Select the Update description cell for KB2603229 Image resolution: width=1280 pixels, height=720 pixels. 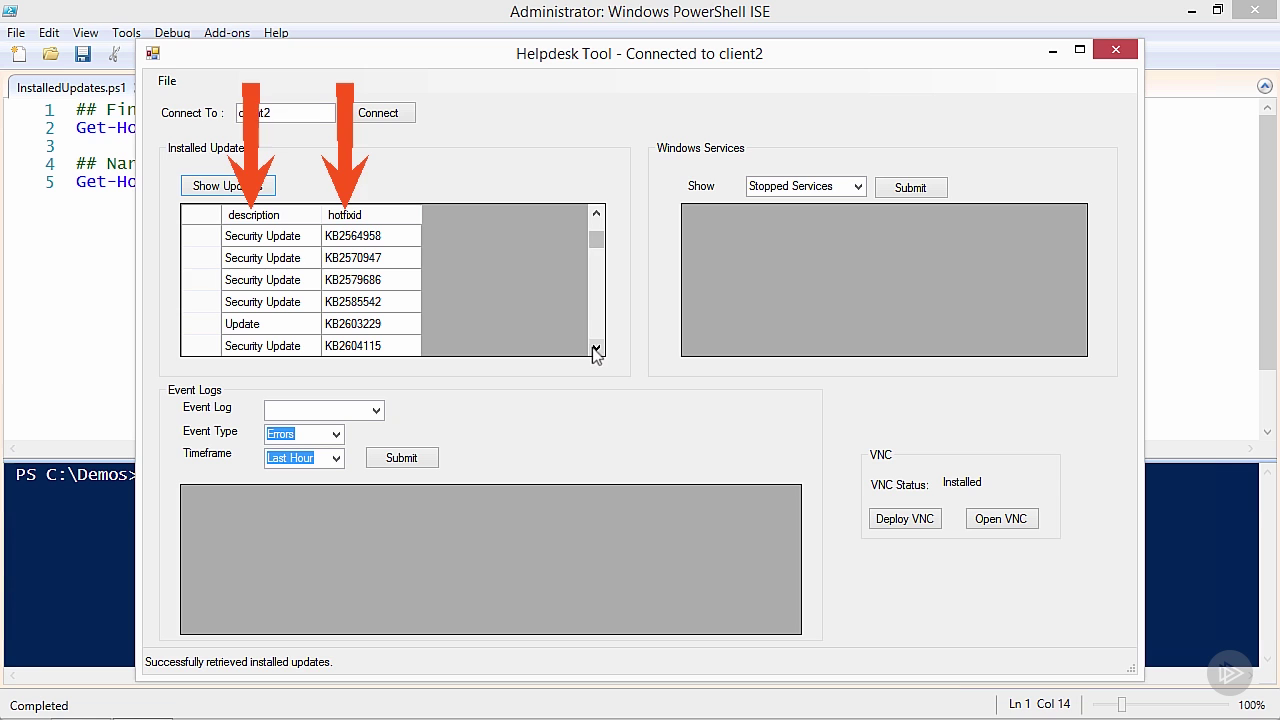click(271, 324)
